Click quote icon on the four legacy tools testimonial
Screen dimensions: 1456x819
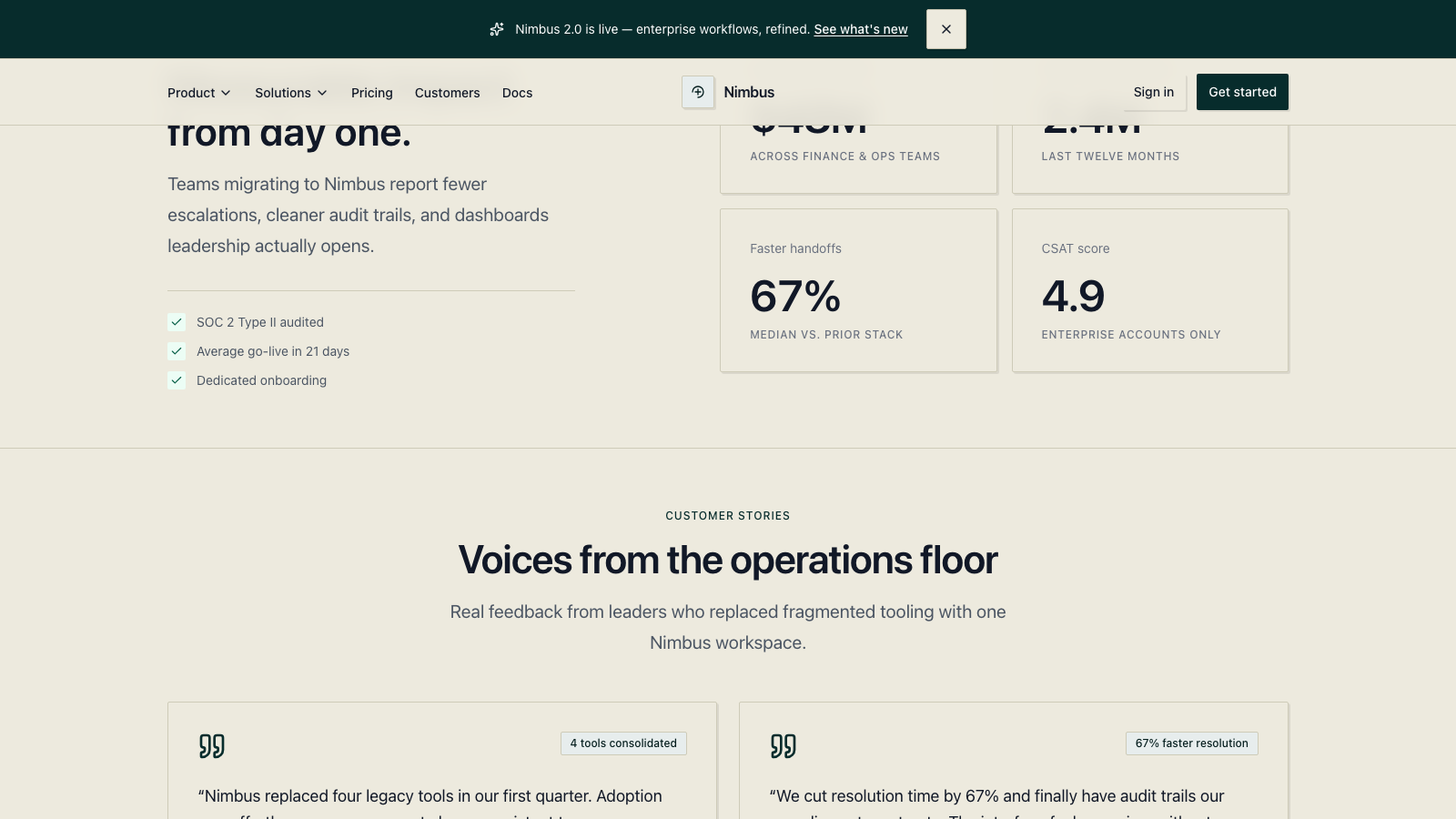click(x=212, y=746)
